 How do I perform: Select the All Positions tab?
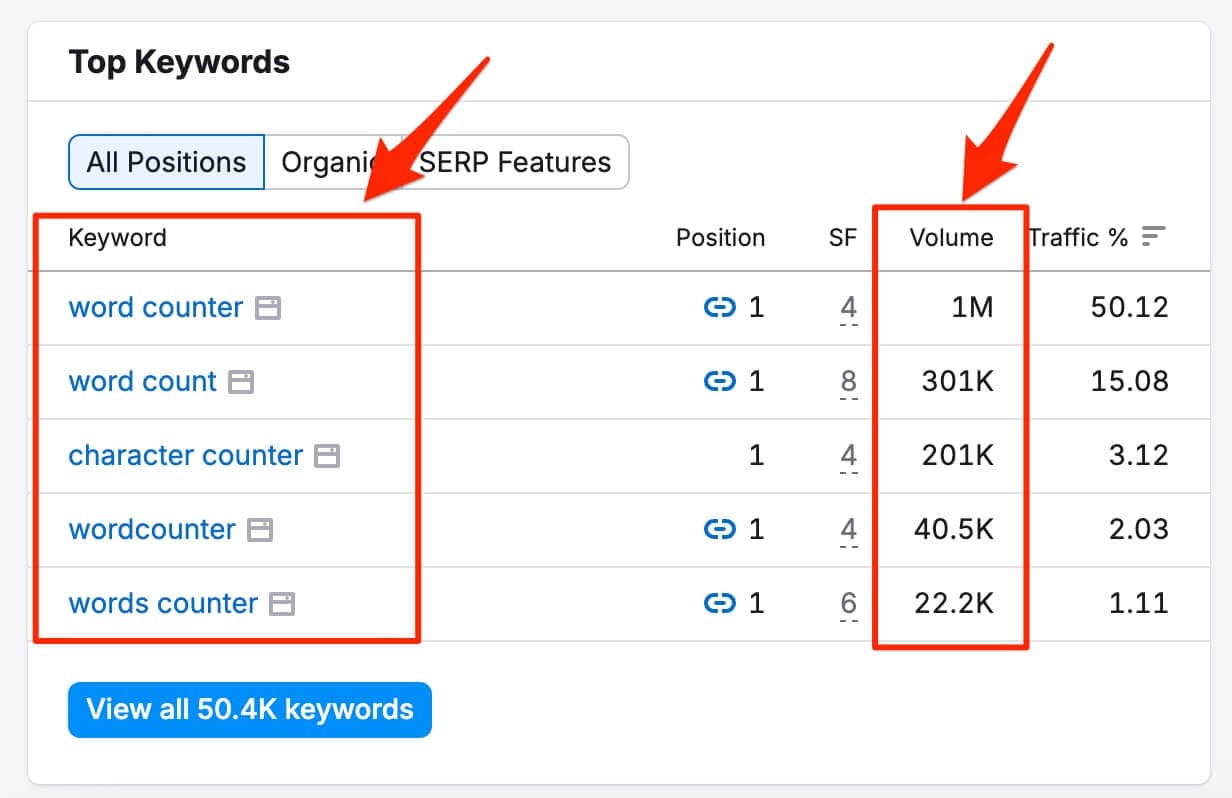[x=166, y=162]
